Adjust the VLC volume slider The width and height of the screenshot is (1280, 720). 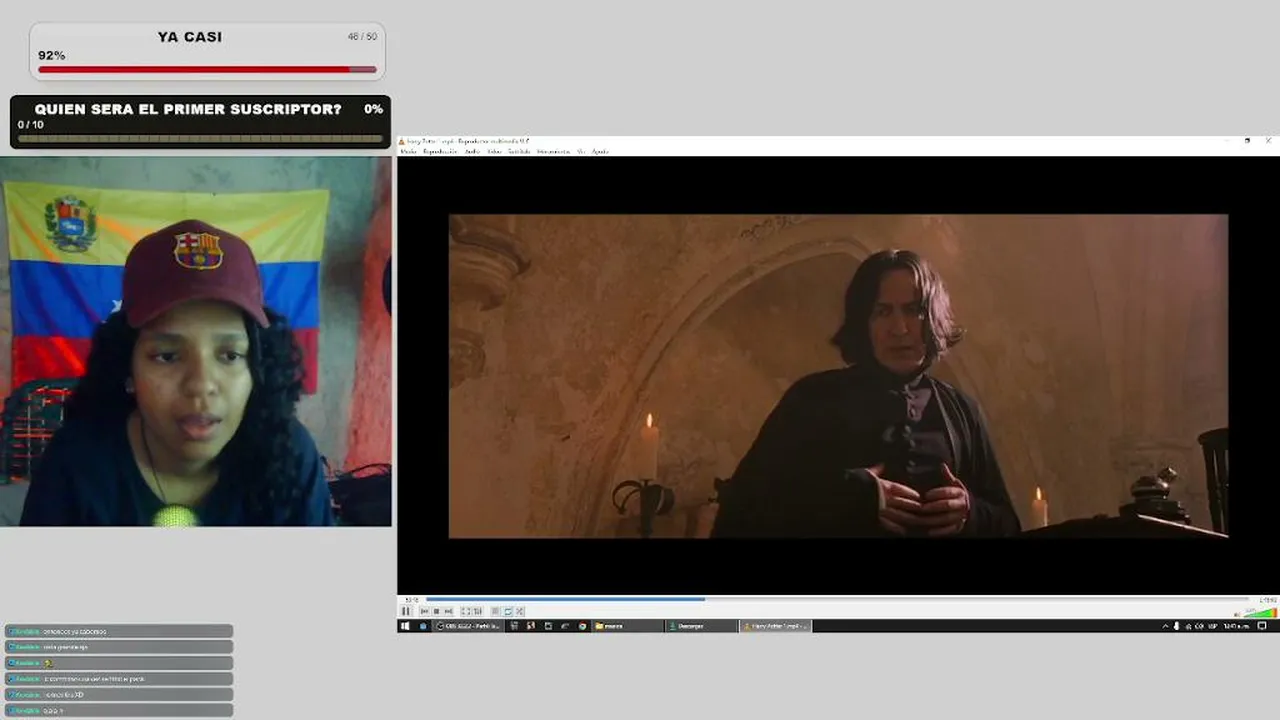click(x=1260, y=612)
